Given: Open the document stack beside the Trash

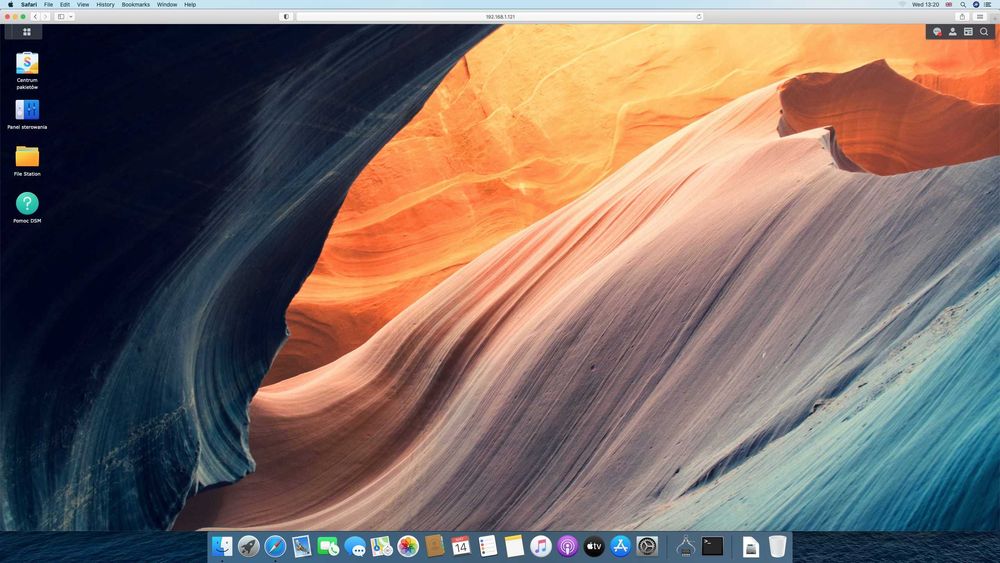Looking at the screenshot, I should [751, 546].
